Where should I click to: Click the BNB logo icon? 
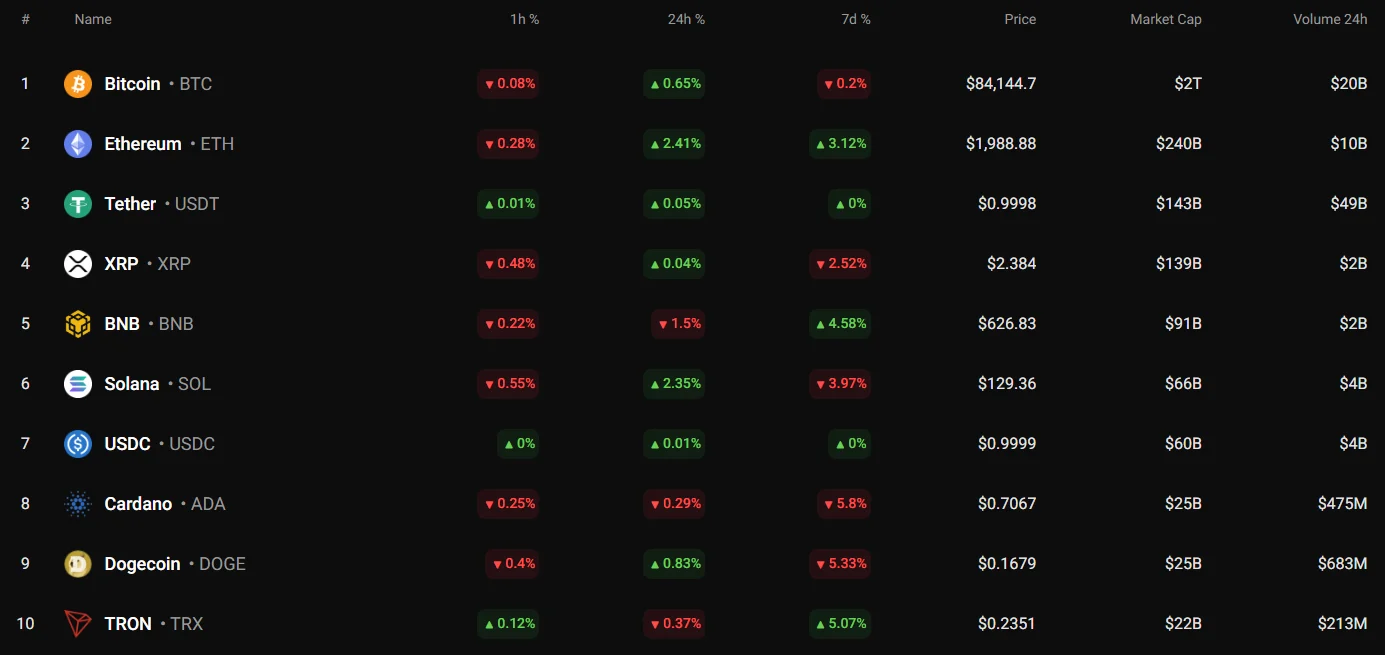pyautogui.click(x=78, y=324)
